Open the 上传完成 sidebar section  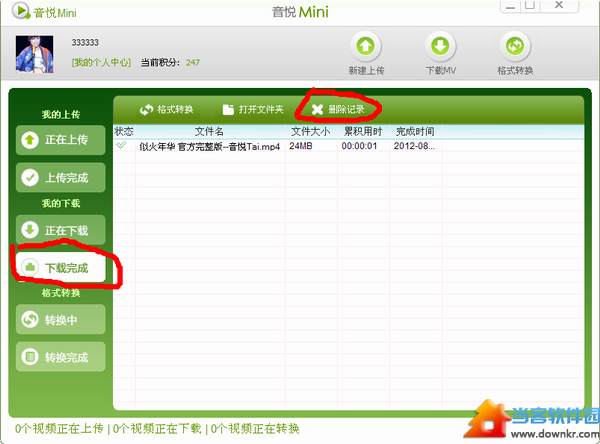click(60, 177)
